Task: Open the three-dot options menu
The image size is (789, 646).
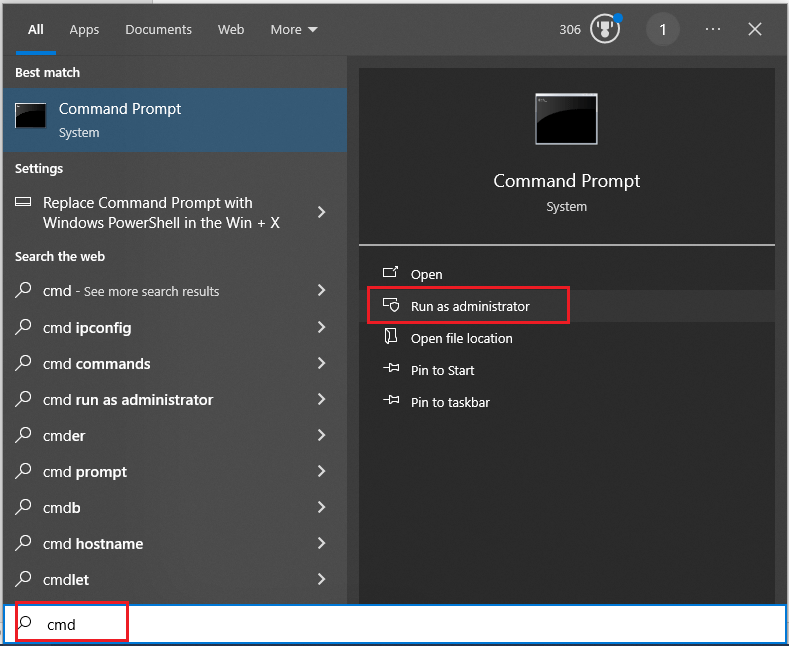Action: click(712, 30)
